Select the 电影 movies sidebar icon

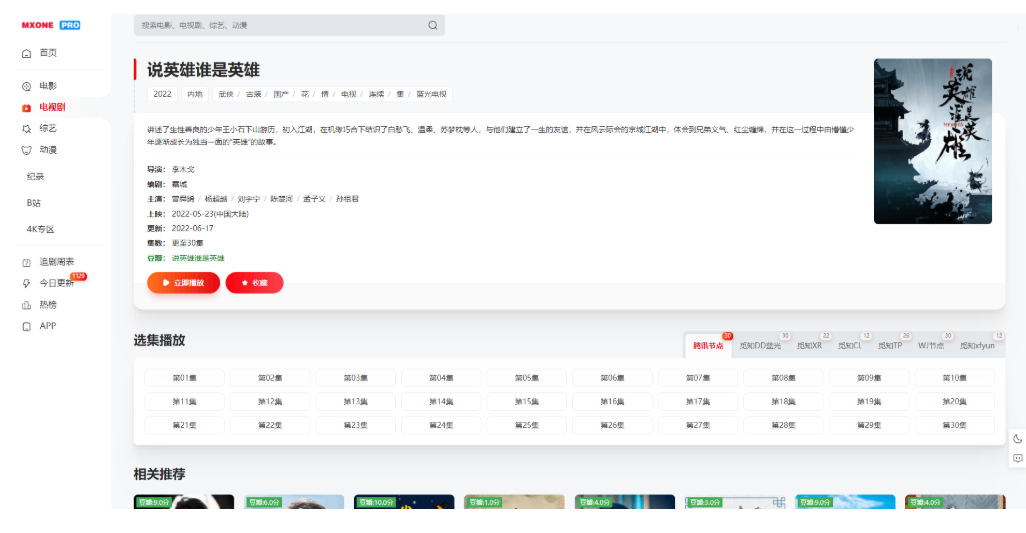coord(27,86)
